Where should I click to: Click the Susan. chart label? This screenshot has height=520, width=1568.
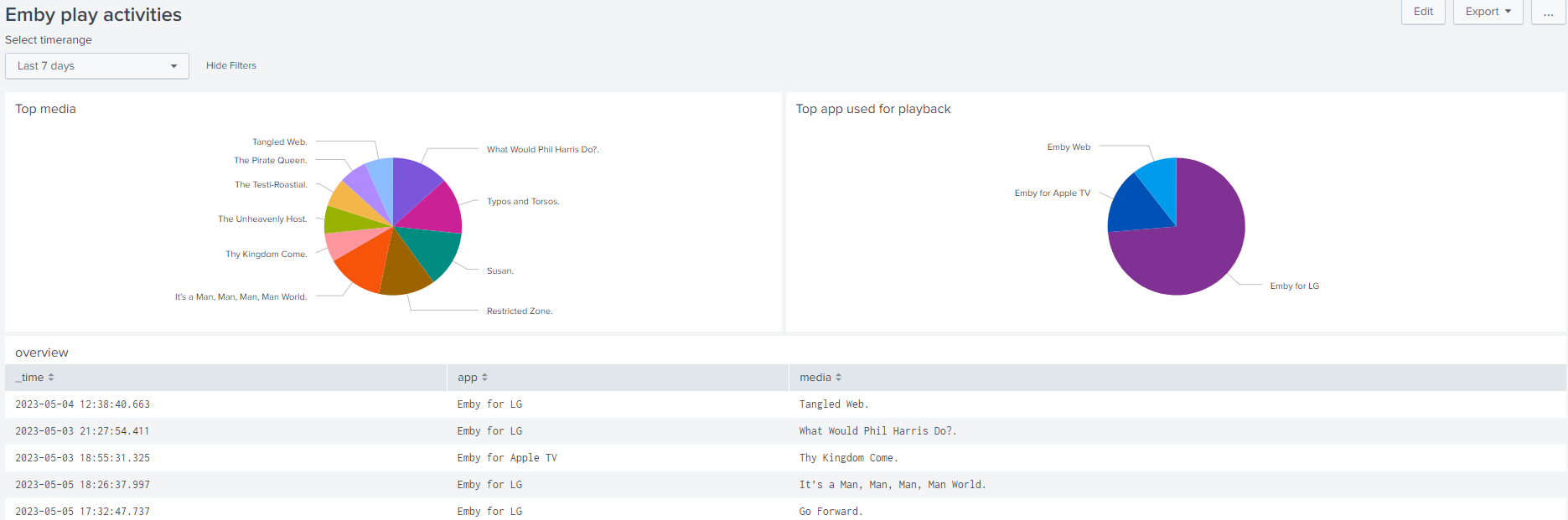click(500, 271)
